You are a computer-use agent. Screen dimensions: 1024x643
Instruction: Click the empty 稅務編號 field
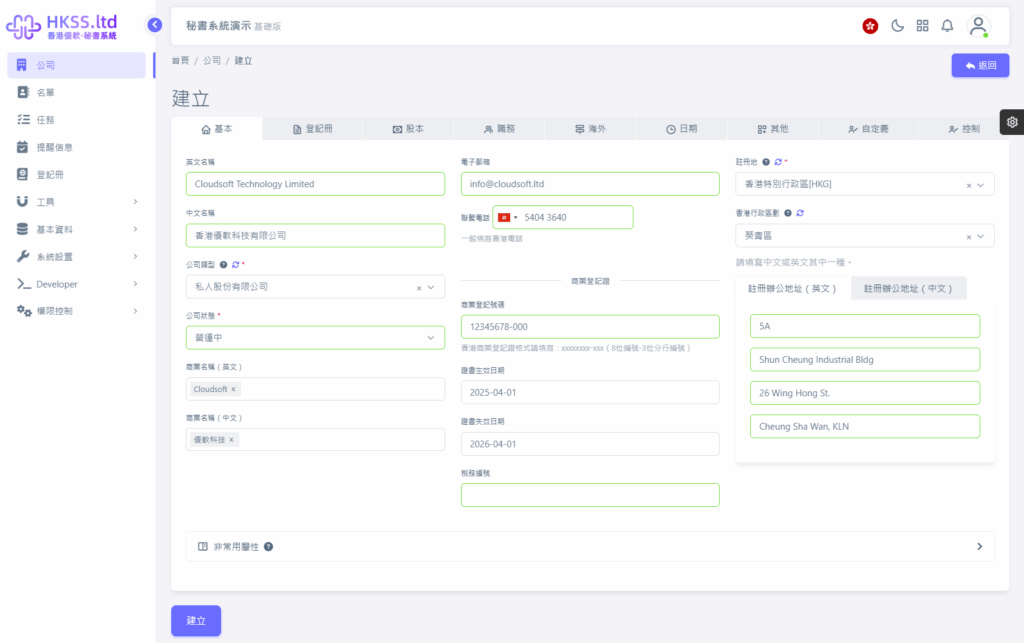coord(590,495)
